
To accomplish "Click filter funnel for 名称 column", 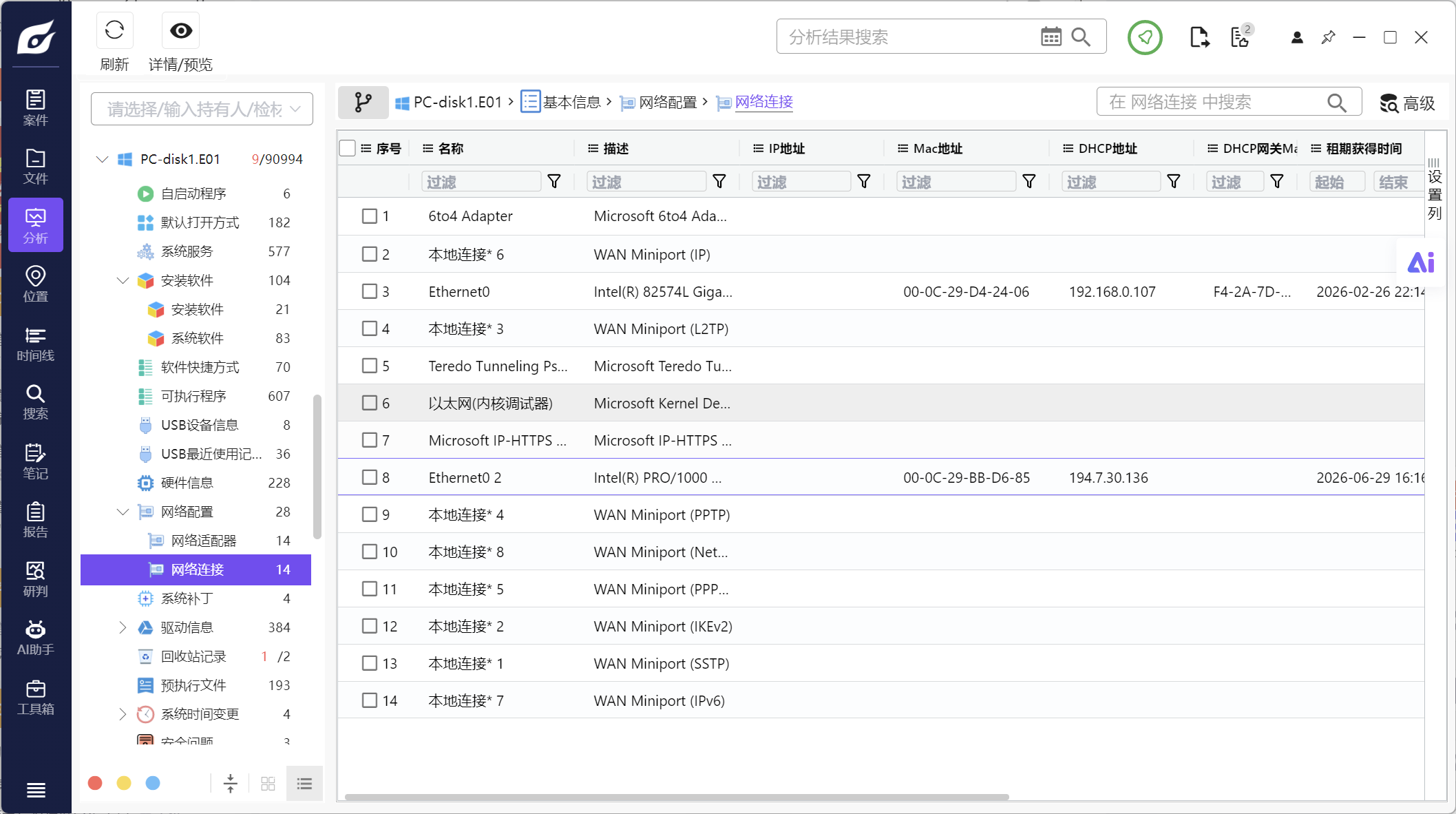I will tap(554, 181).
